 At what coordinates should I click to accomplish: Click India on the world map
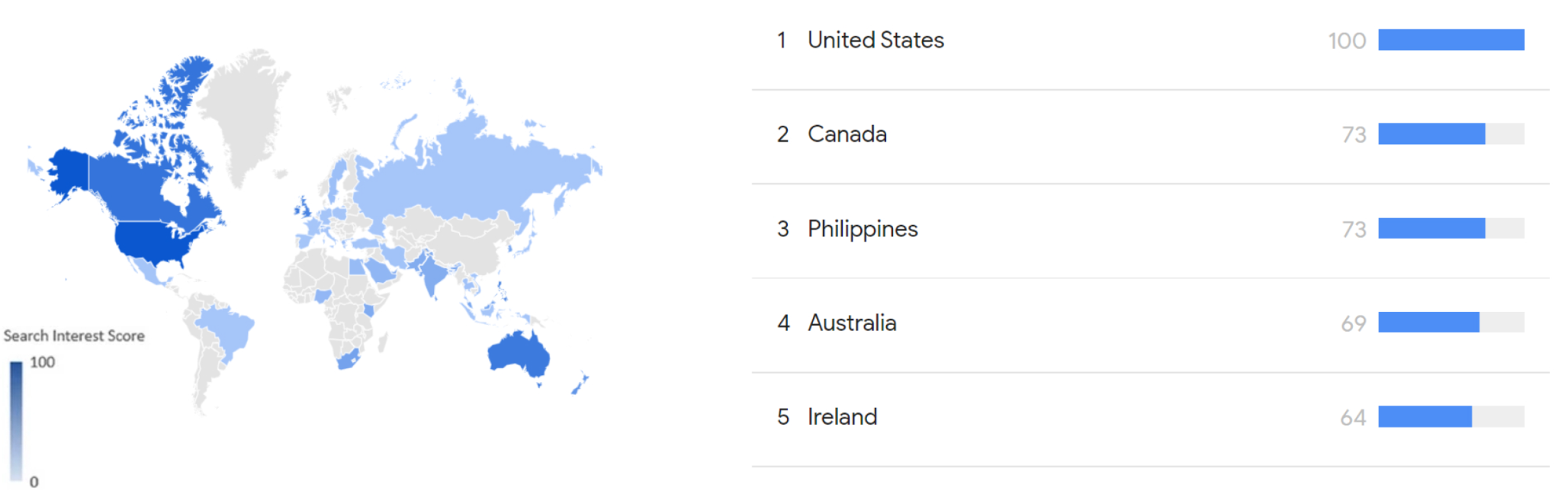click(x=434, y=273)
